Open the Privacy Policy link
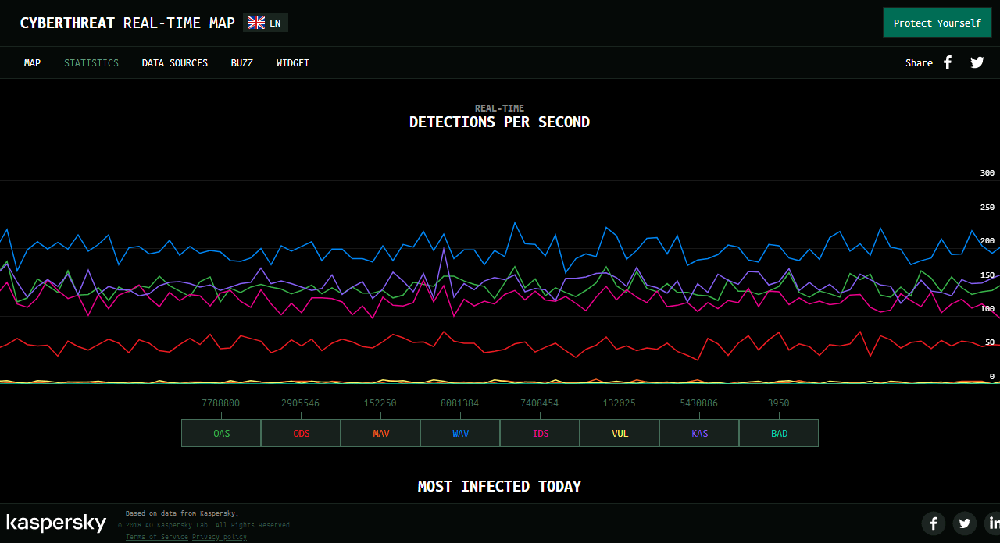This screenshot has height=543, width=1000. 219,537
